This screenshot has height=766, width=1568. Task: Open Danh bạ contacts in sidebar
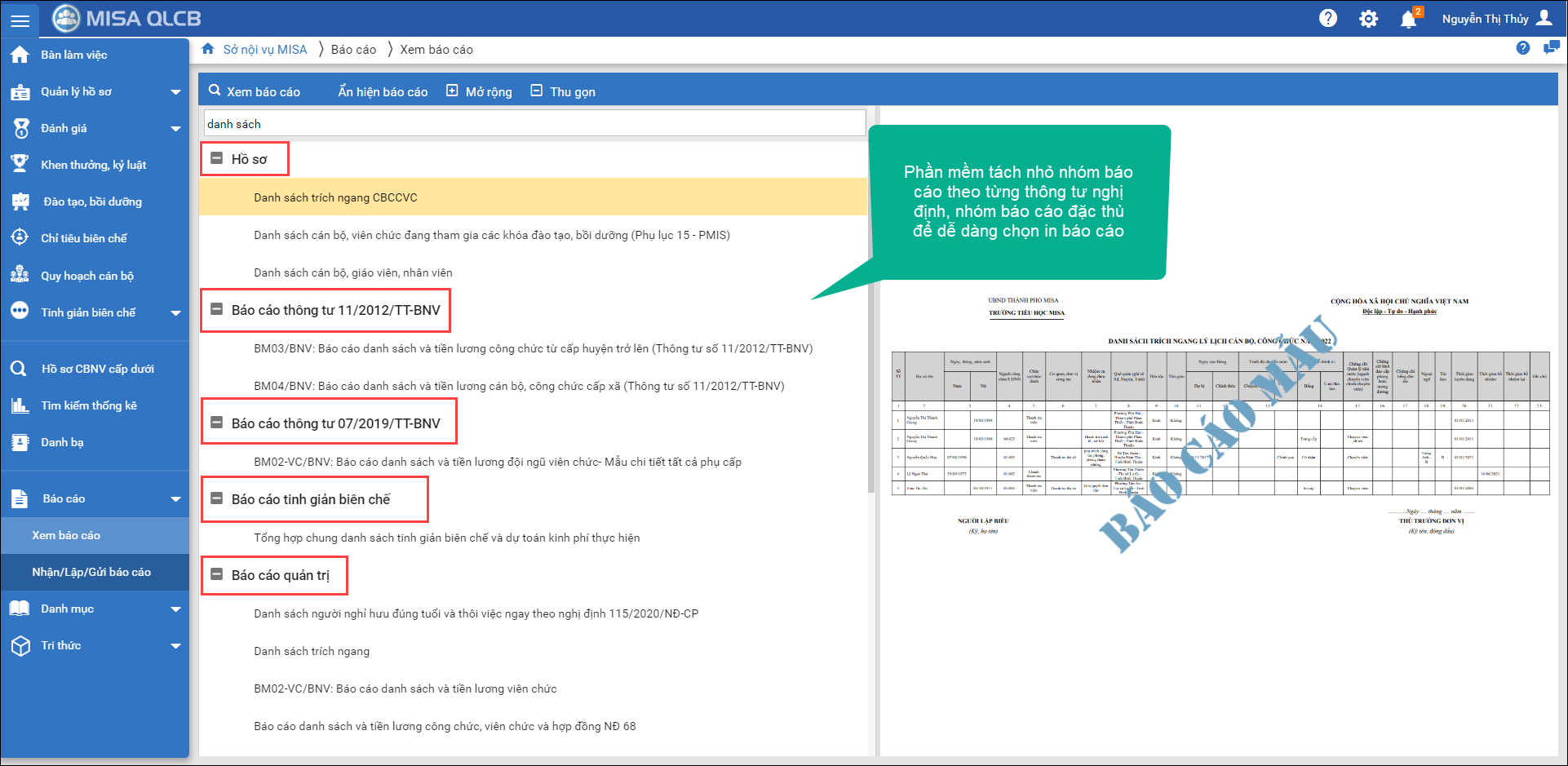62,442
